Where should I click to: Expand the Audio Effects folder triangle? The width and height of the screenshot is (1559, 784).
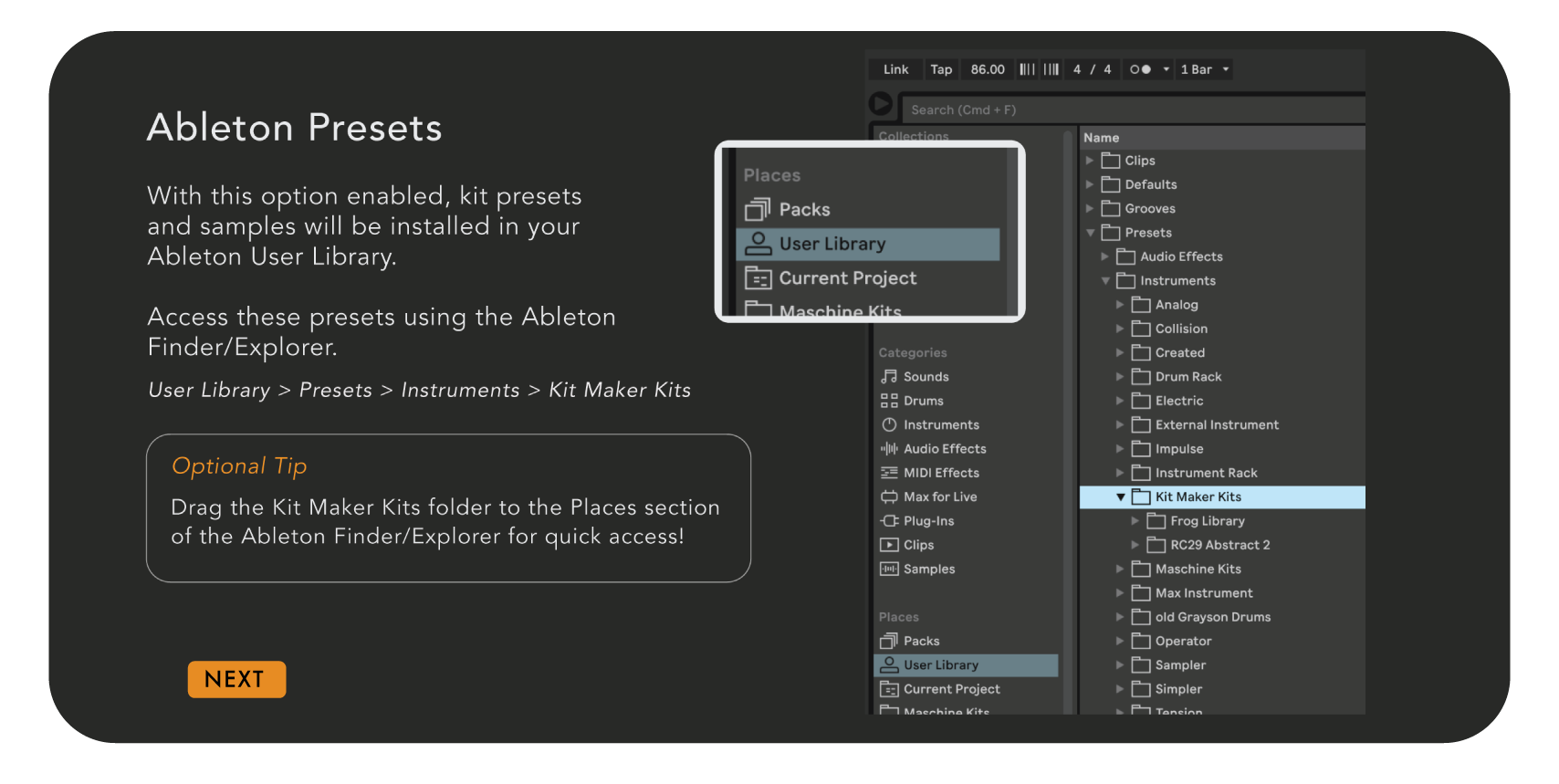tap(1104, 256)
